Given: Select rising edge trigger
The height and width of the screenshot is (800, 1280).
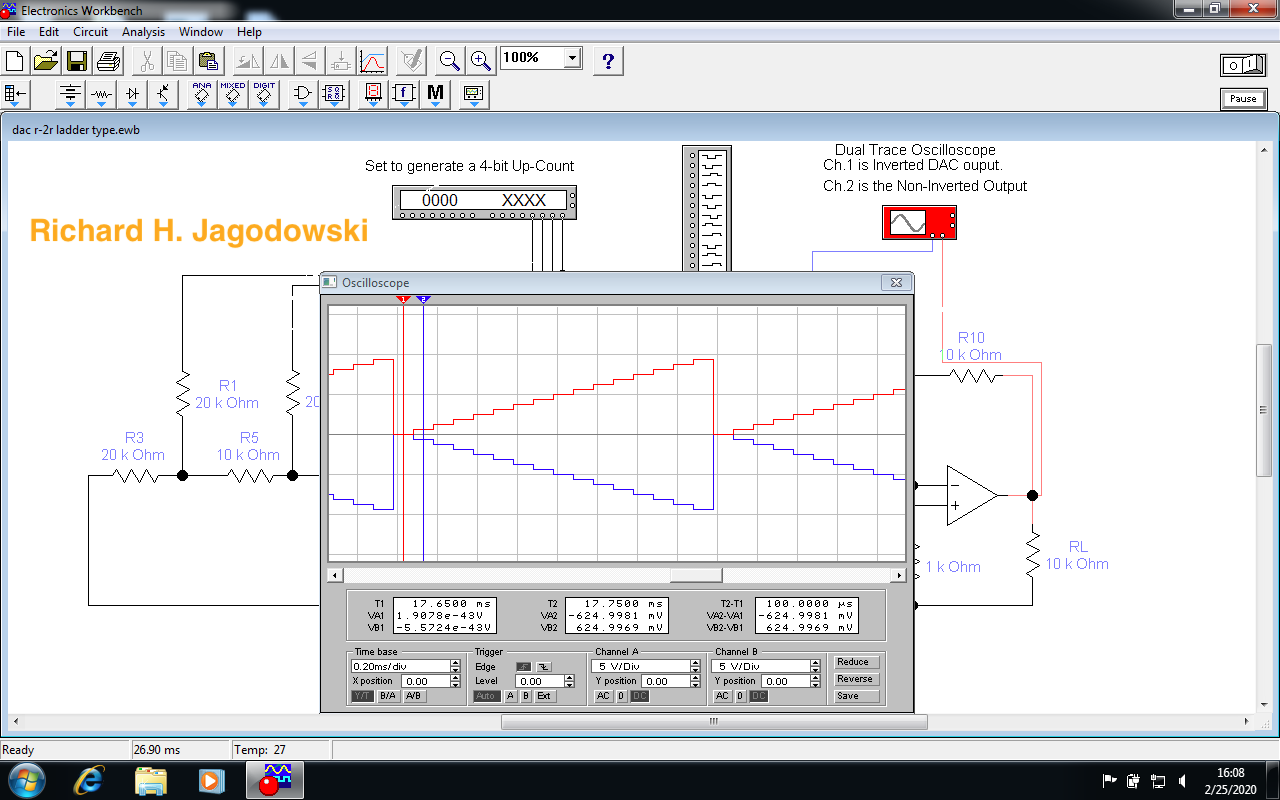Looking at the screenshot, I should (x=524, y=667).
